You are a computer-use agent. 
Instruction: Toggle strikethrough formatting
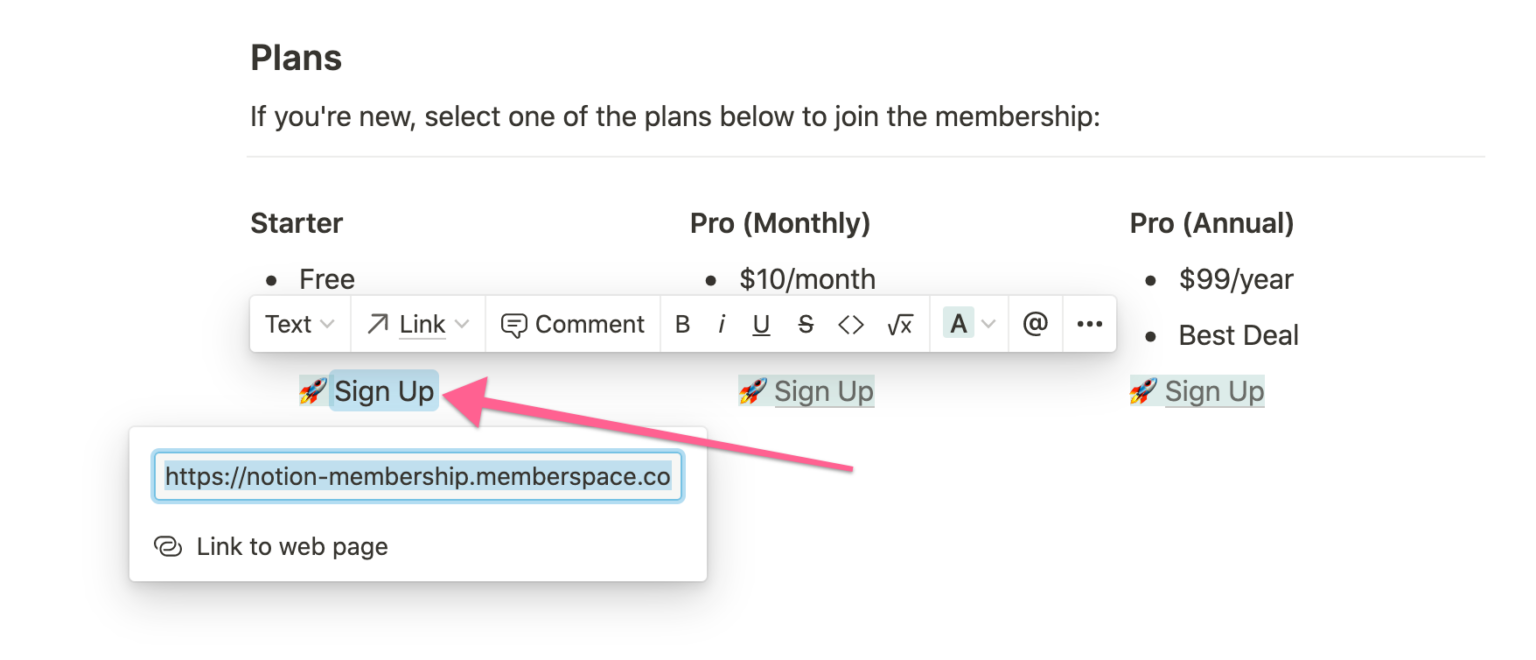tap(805, 323)
